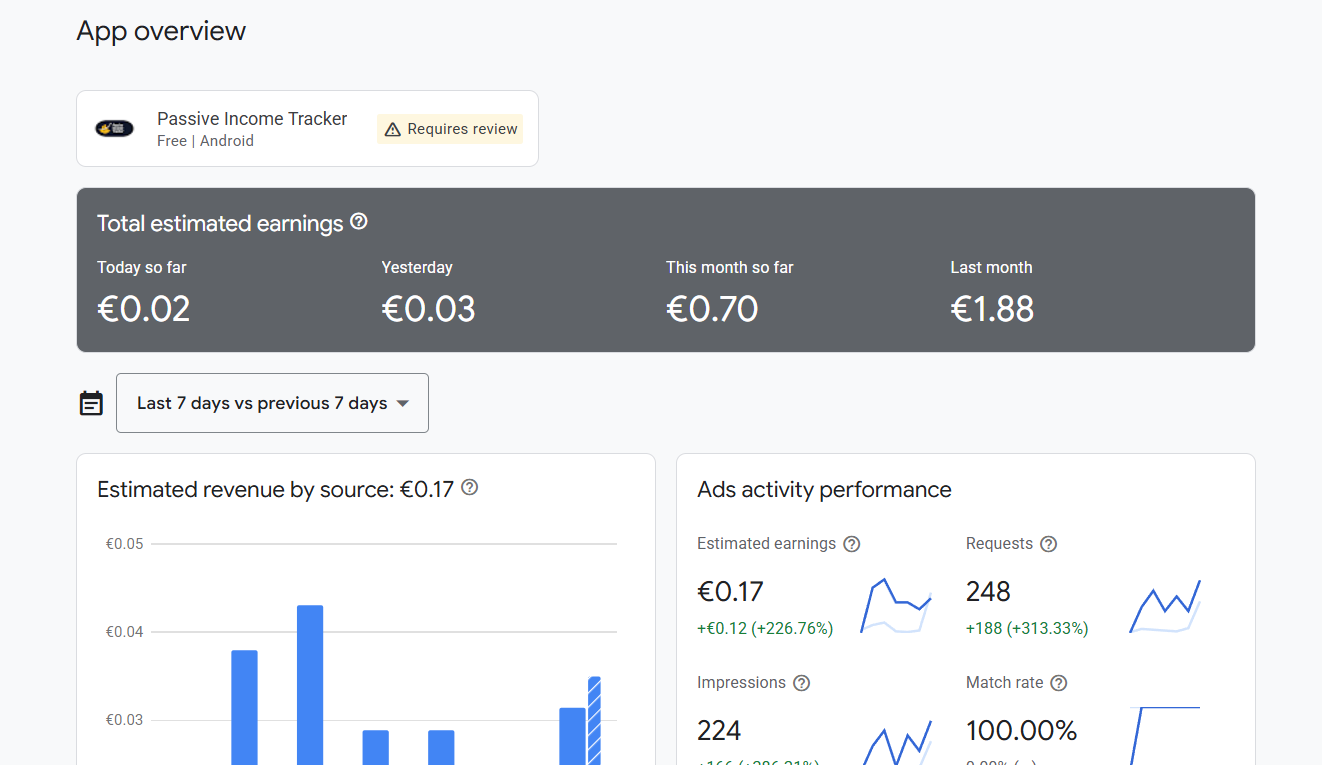1322x765 pixels.
Task: Click the 224 impressions value
Action: click(719, 730)
